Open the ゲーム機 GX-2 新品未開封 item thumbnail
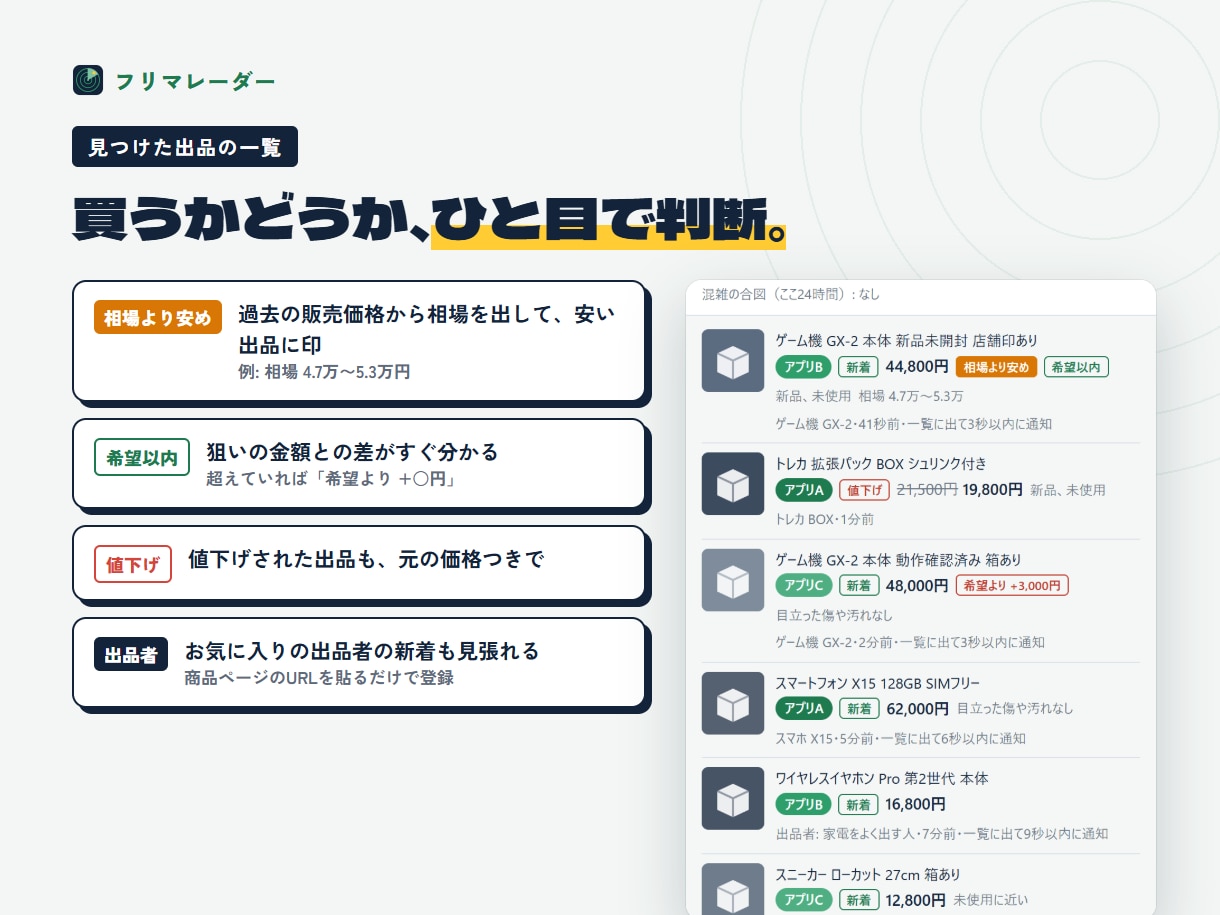This screenshot has height=915, width=1220. click(733, 361)
